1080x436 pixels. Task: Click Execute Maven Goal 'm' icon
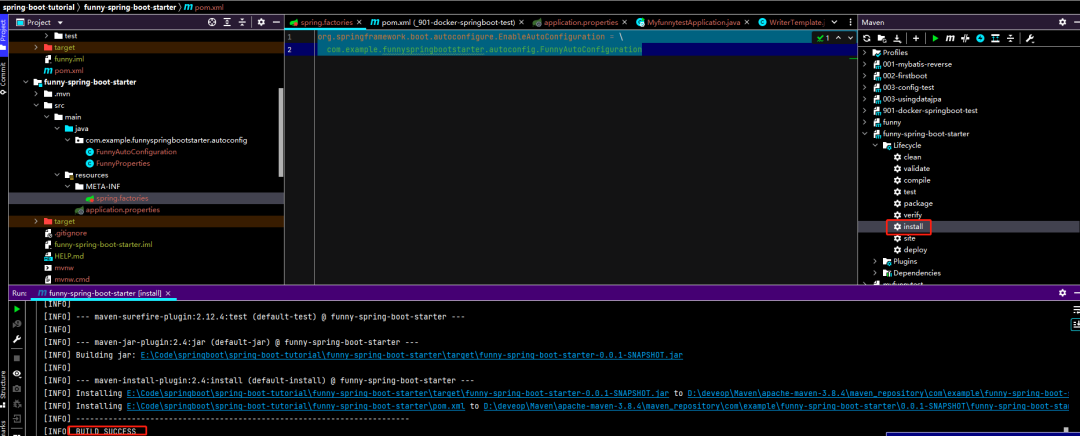[950, 38]
